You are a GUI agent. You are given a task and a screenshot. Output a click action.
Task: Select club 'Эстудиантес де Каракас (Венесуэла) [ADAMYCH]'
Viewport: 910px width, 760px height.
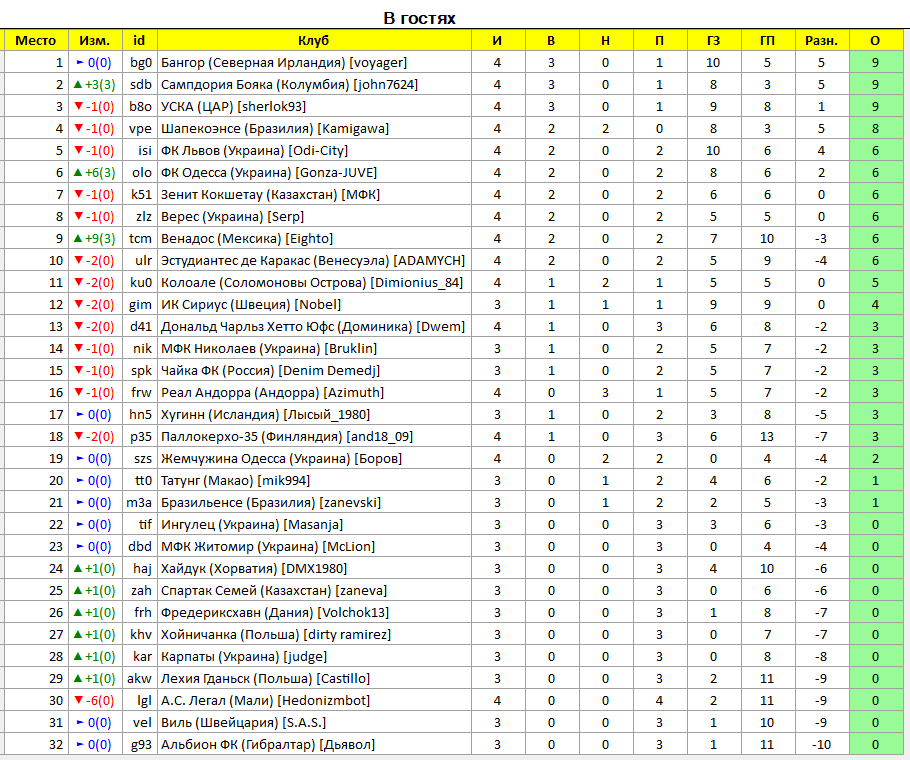(x=313, y=260)
